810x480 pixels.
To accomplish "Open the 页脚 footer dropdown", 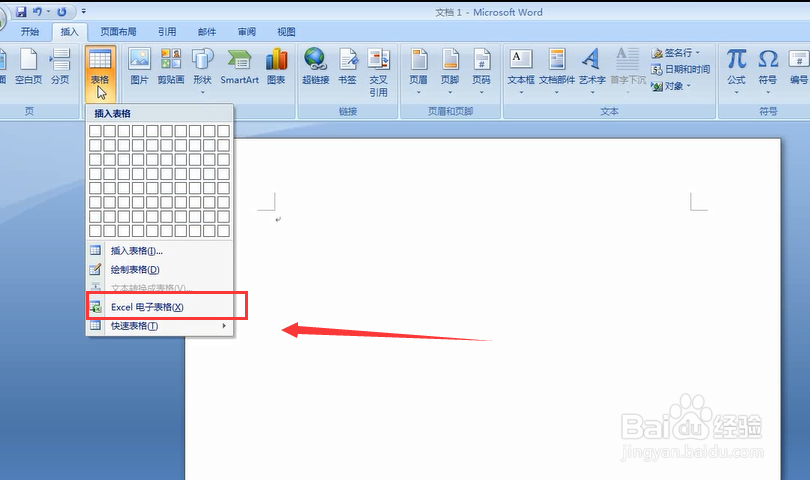I will click(x=450, y=71).
